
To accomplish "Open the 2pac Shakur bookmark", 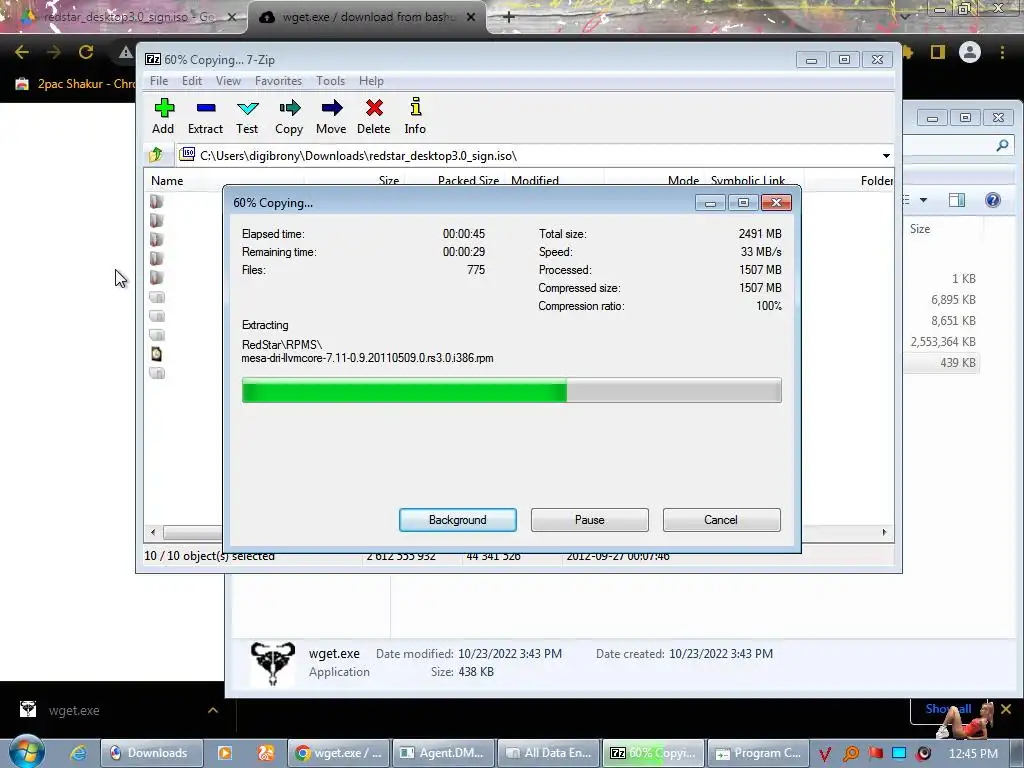I will point(75,84).
